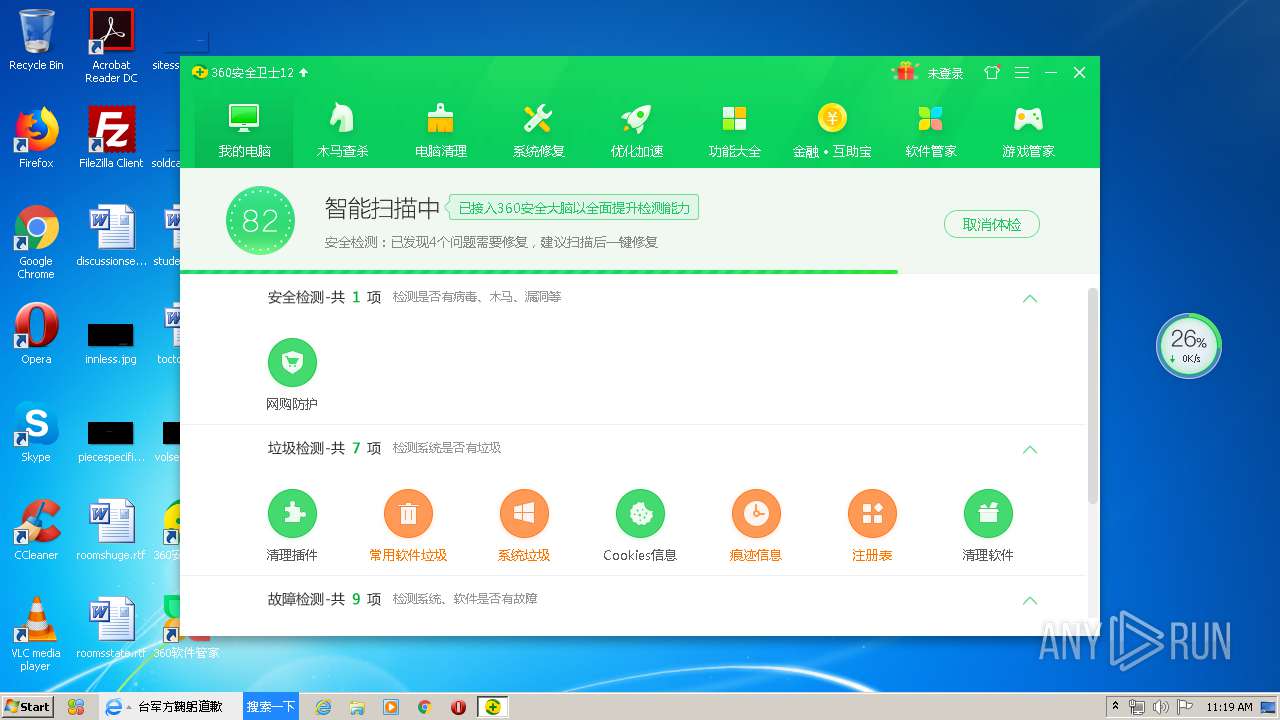The width and height of the screenshot is (1280, 720).
Task: Click the 系统垃圾 Windows icon
Action: tap(524, 513)
